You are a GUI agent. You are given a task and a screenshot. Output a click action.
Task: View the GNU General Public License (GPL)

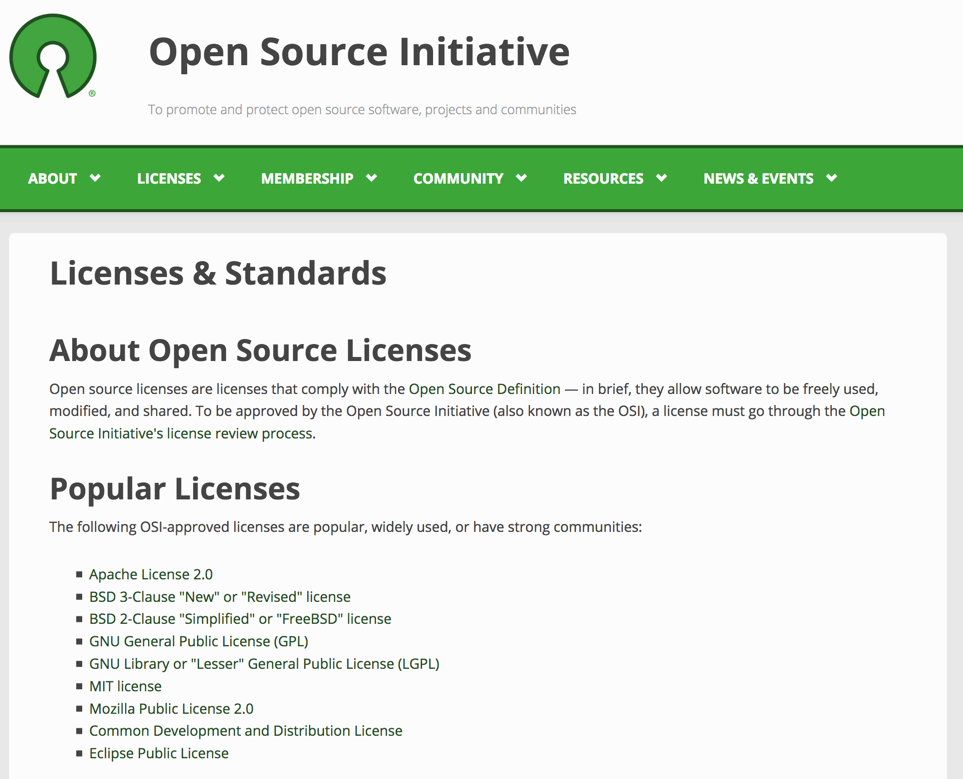point(198,641)
